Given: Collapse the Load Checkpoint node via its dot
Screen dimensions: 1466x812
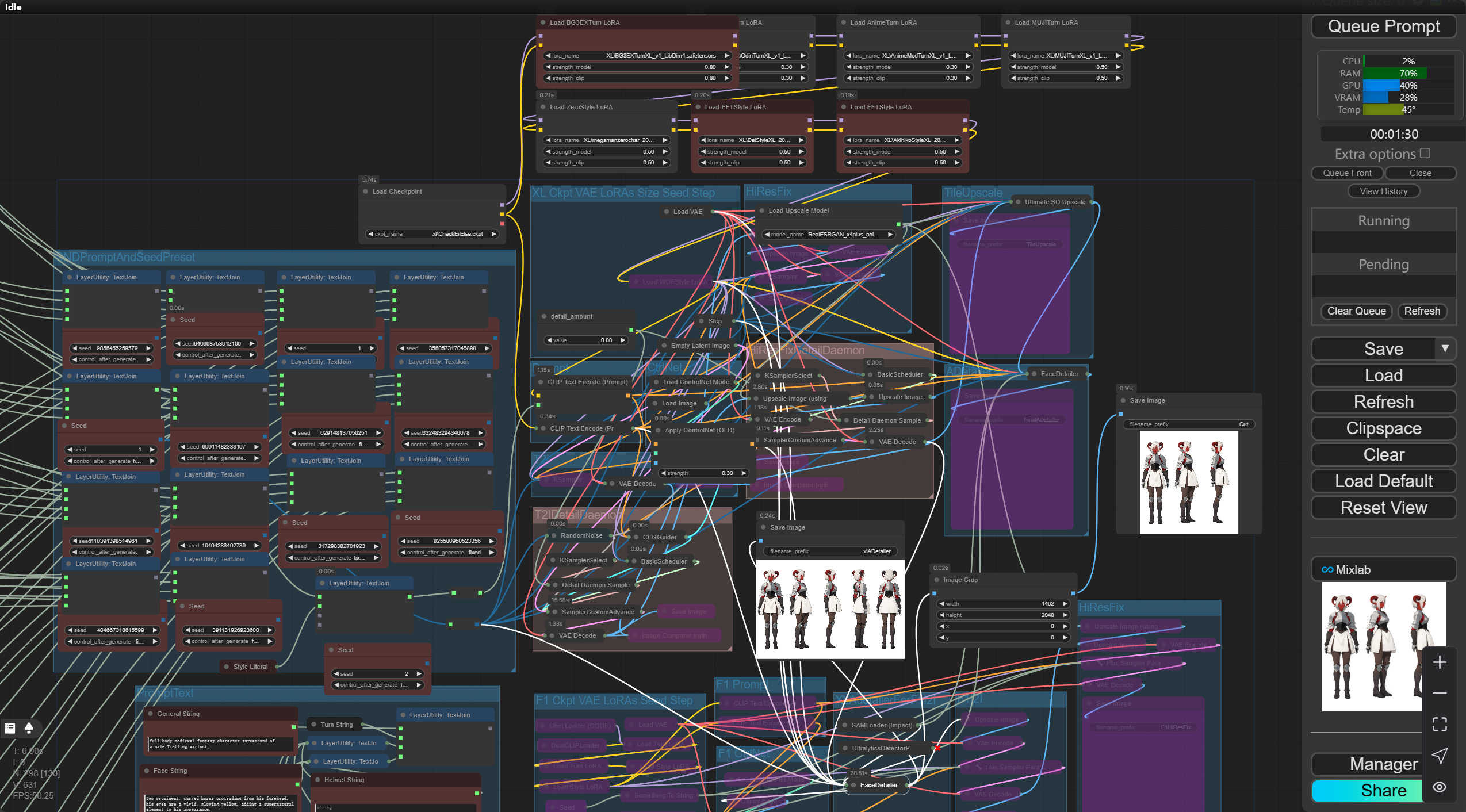Looking at the screenshot, I should pyautogui.click(x=365, y=191).
